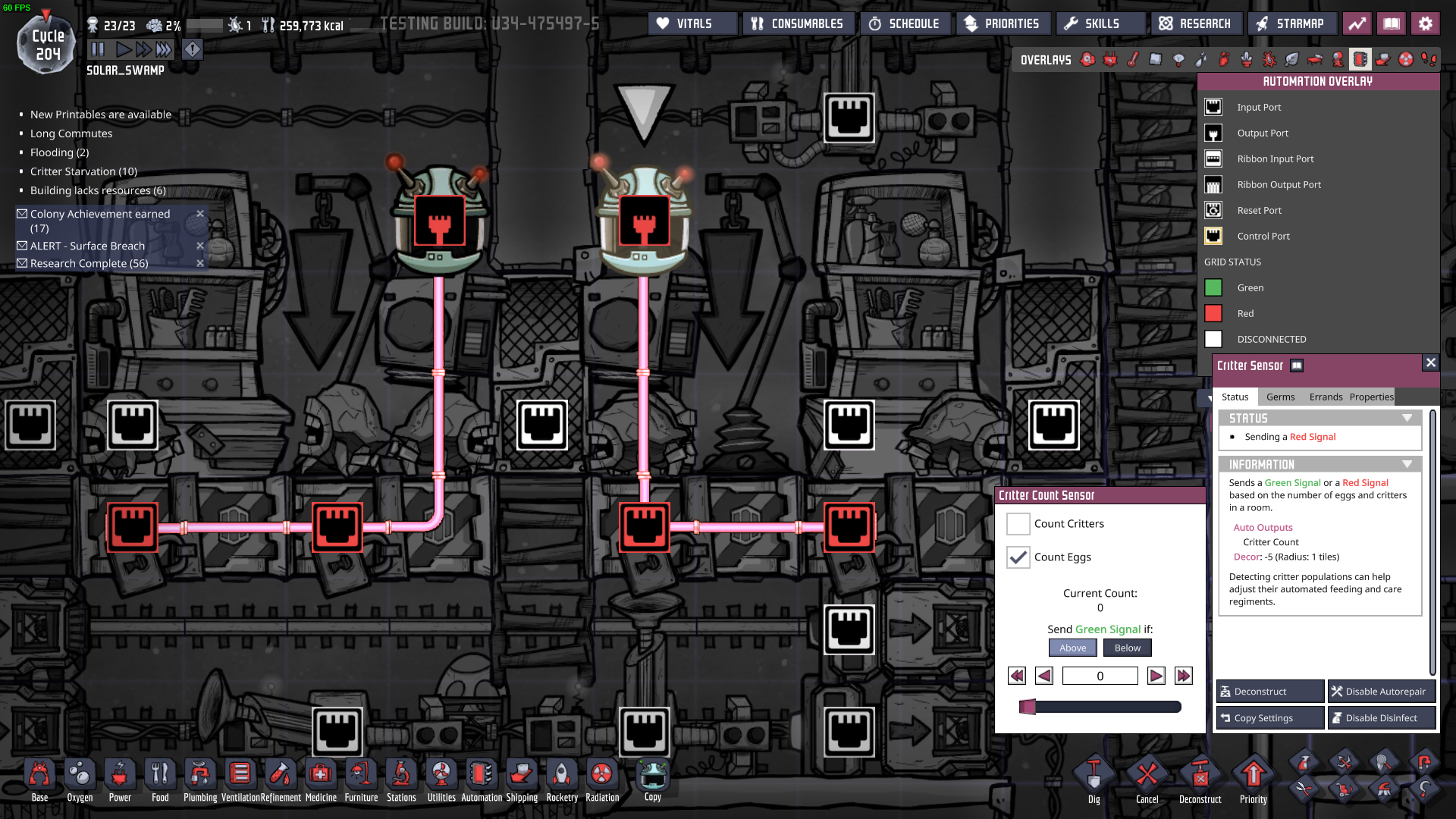Open the Automation build category

tap(482, 775)
